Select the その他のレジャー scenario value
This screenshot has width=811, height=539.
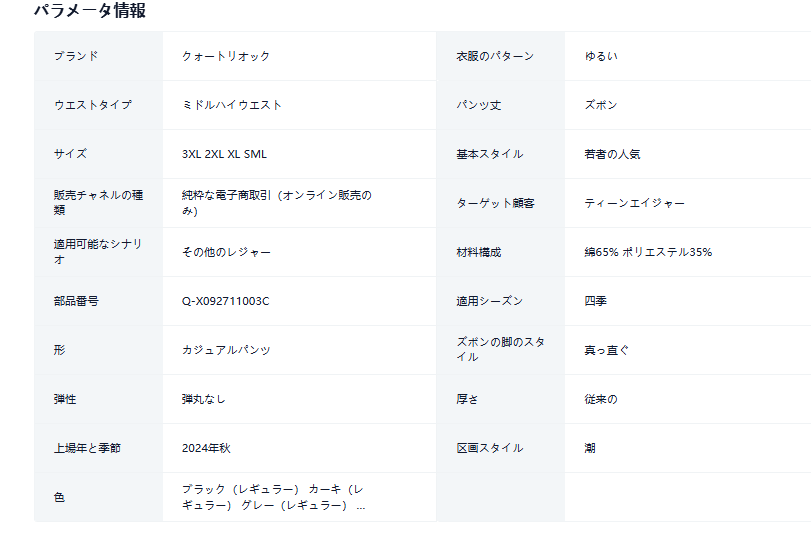tap(226, 252)
